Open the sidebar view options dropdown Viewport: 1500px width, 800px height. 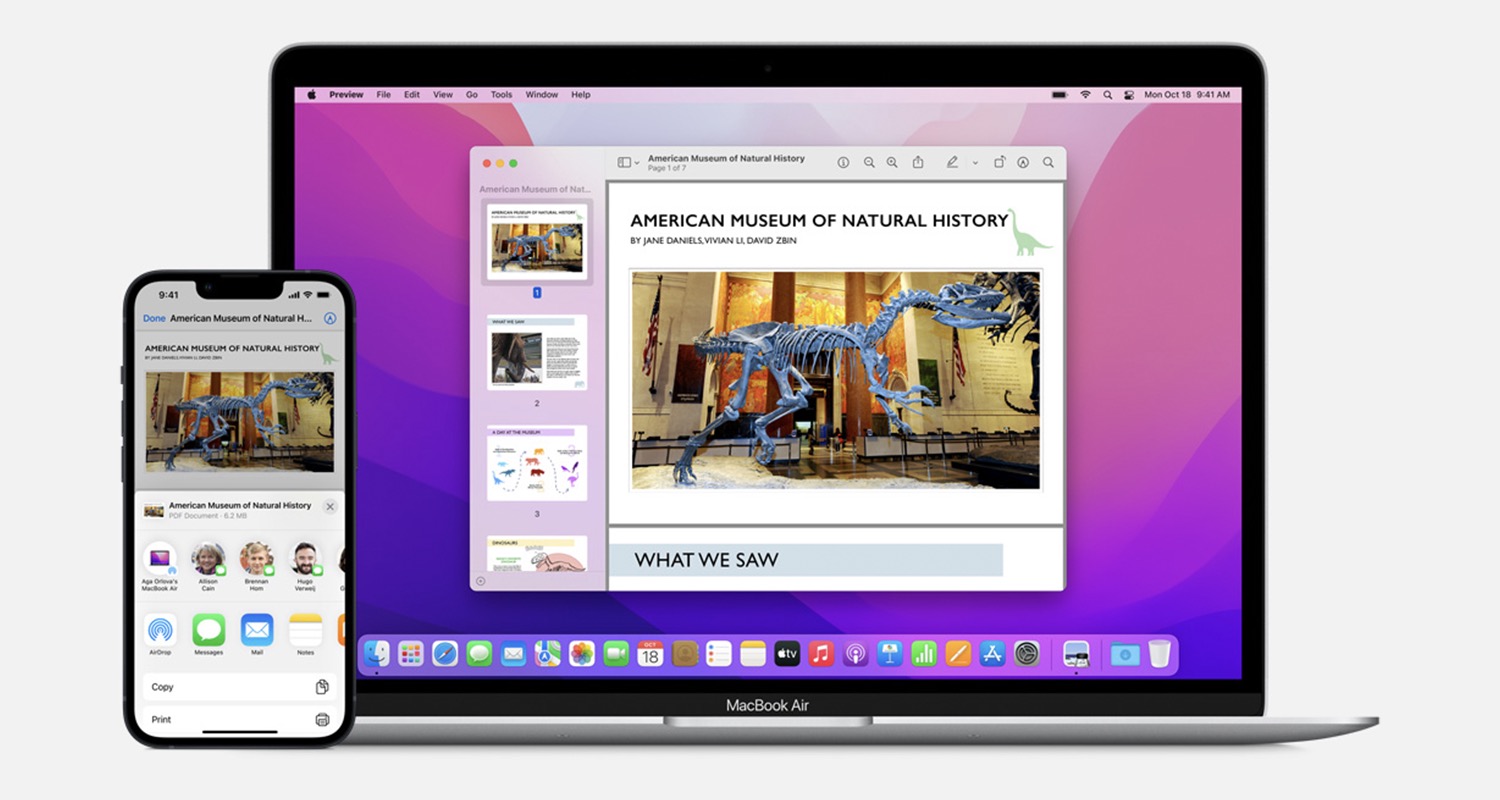coord(628,162)
